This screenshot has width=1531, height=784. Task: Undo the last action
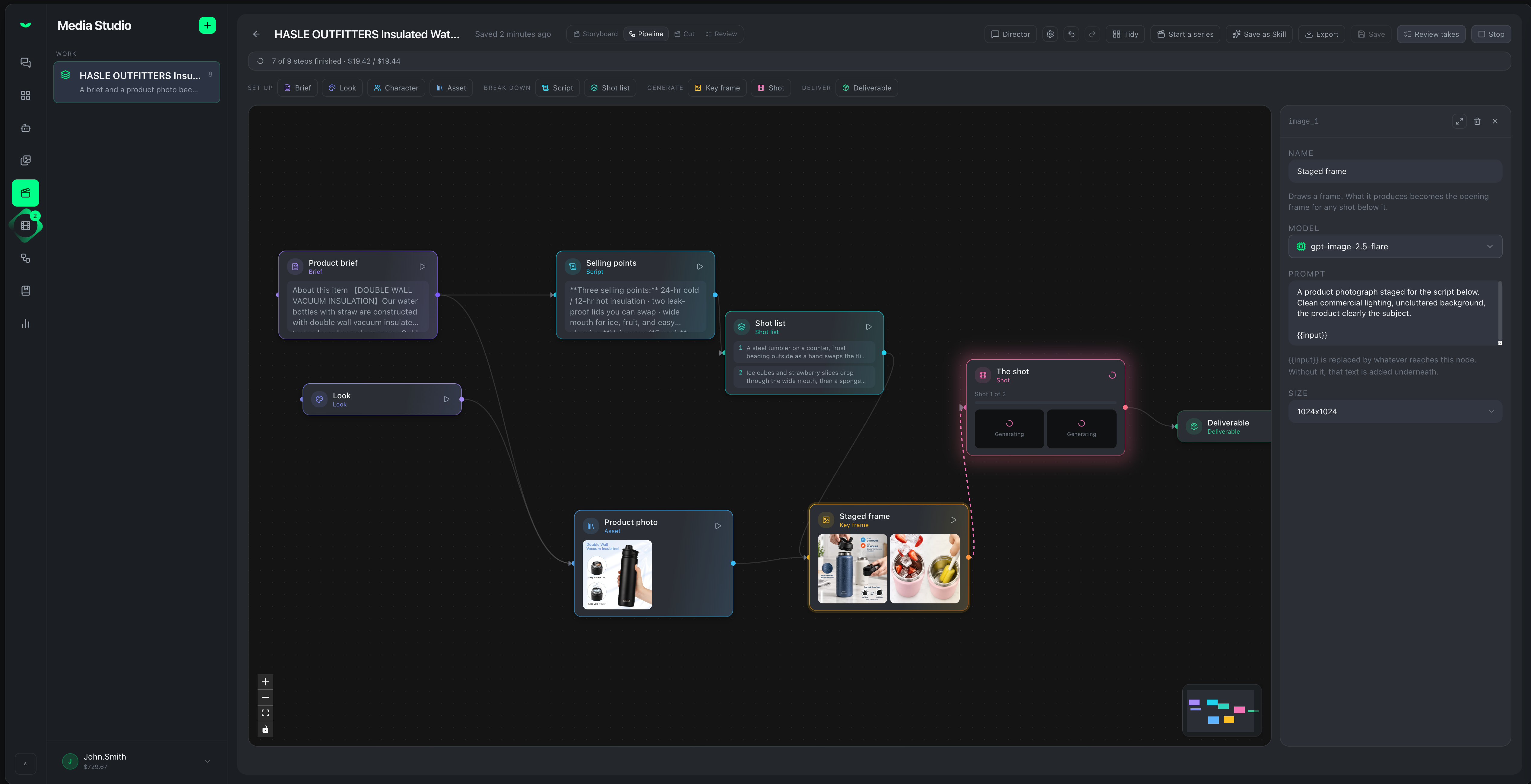click(1071, 34)
